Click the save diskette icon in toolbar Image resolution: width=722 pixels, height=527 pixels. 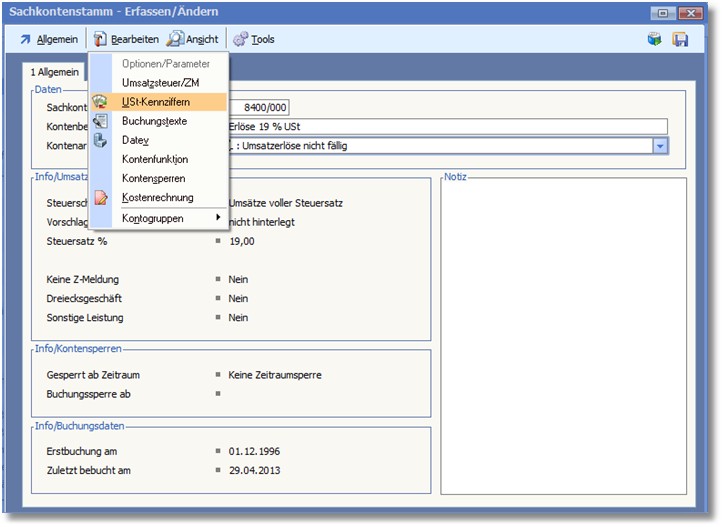click(680, 39)
